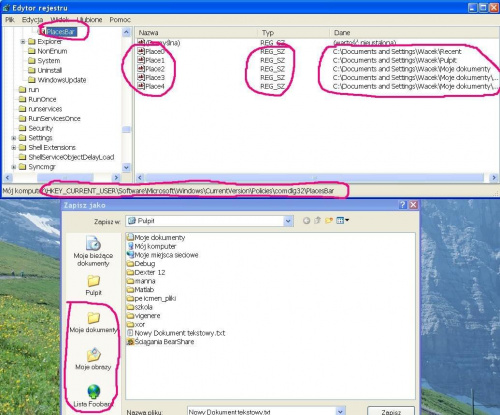Expand the Syncmgr registry key
Image resolution: width=500 pixels, height=415 pixels.
click(x=14, y=167)
